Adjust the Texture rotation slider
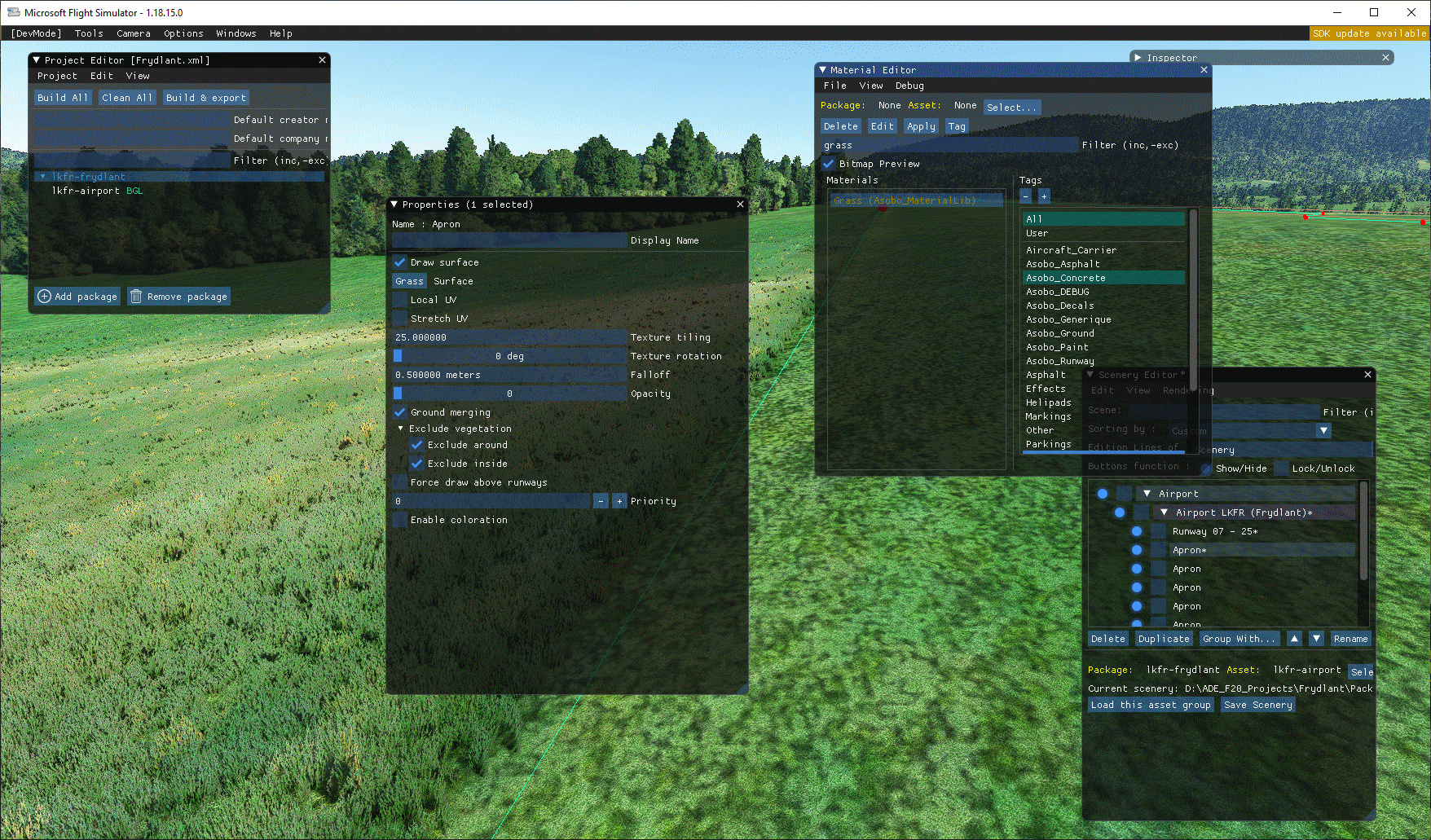 pos(509,356)
